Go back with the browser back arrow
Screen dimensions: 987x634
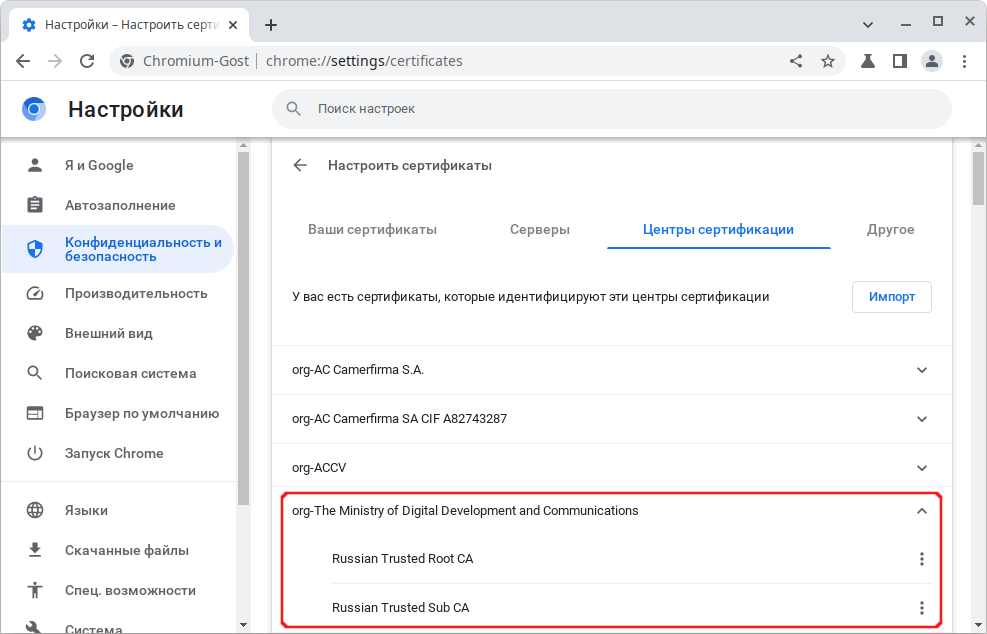click(23, 61)
